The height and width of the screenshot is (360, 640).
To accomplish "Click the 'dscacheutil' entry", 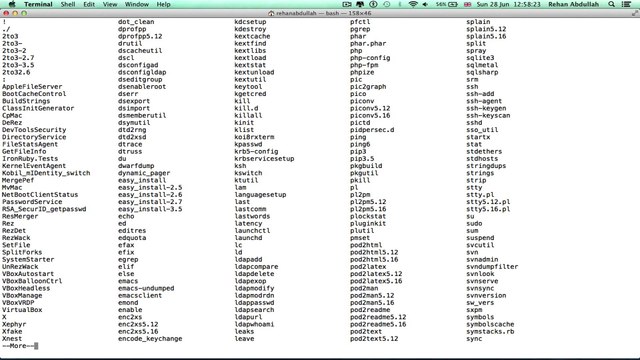I will (x=140, y=51).
